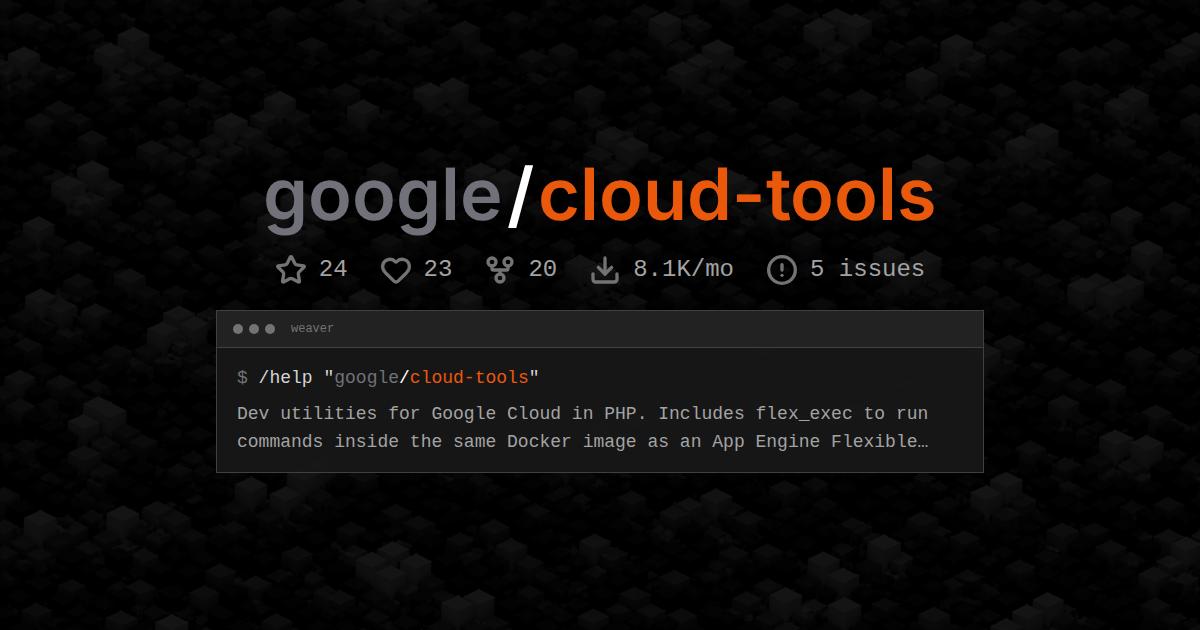This screenshot has width=1200, height=630.
Task: Switch to the weaver terminal tab
Action: [312, 328]
